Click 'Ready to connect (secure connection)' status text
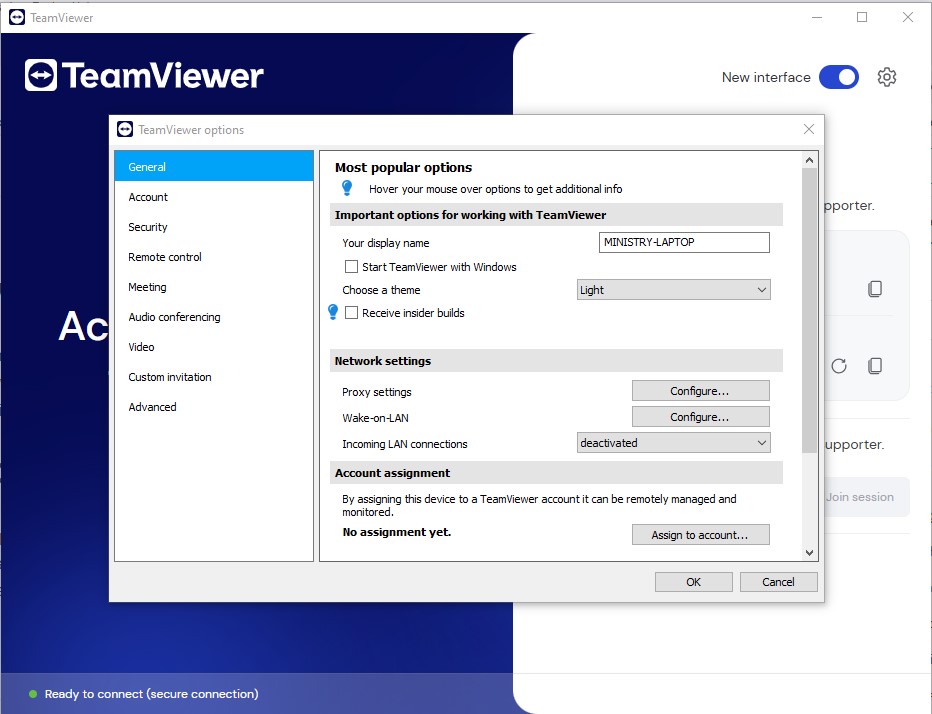Viewport: 932px width, 714px height. [152, 694]
